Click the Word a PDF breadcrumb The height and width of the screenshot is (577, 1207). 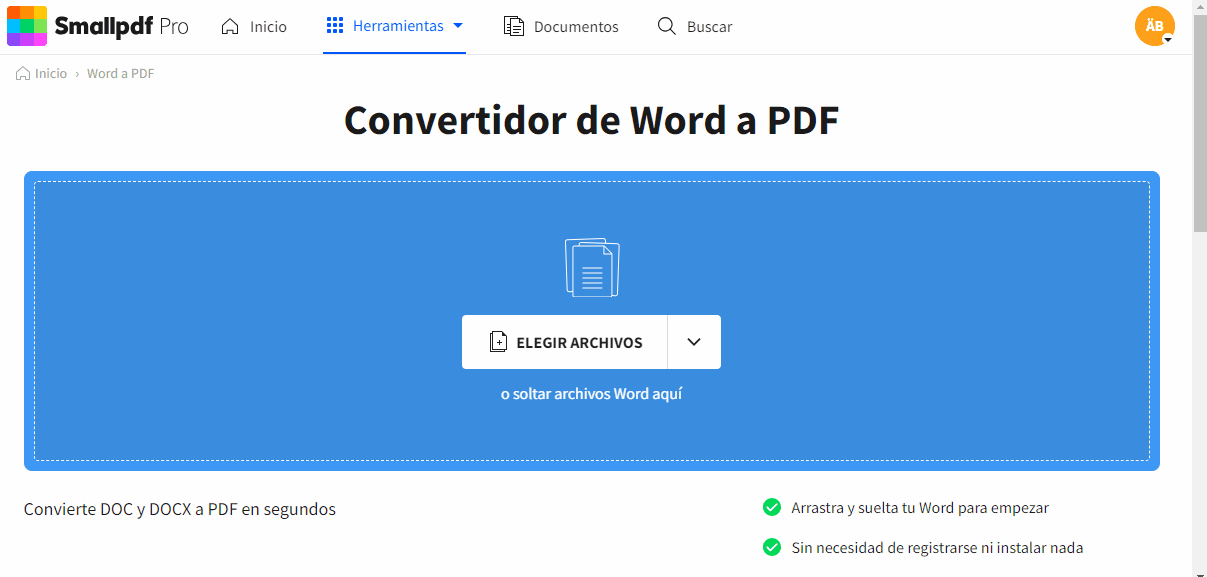pos(120,74)
